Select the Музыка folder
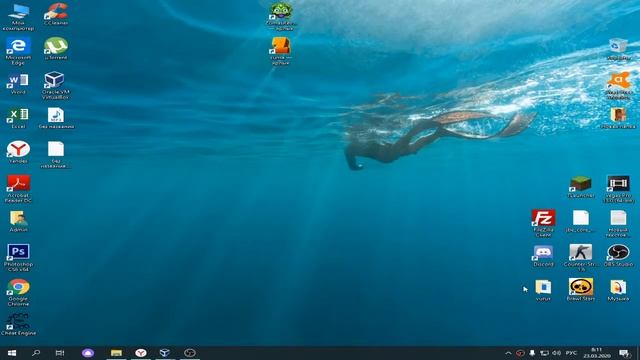This screenshot has height=360, width=640. [x=618, y=290]
